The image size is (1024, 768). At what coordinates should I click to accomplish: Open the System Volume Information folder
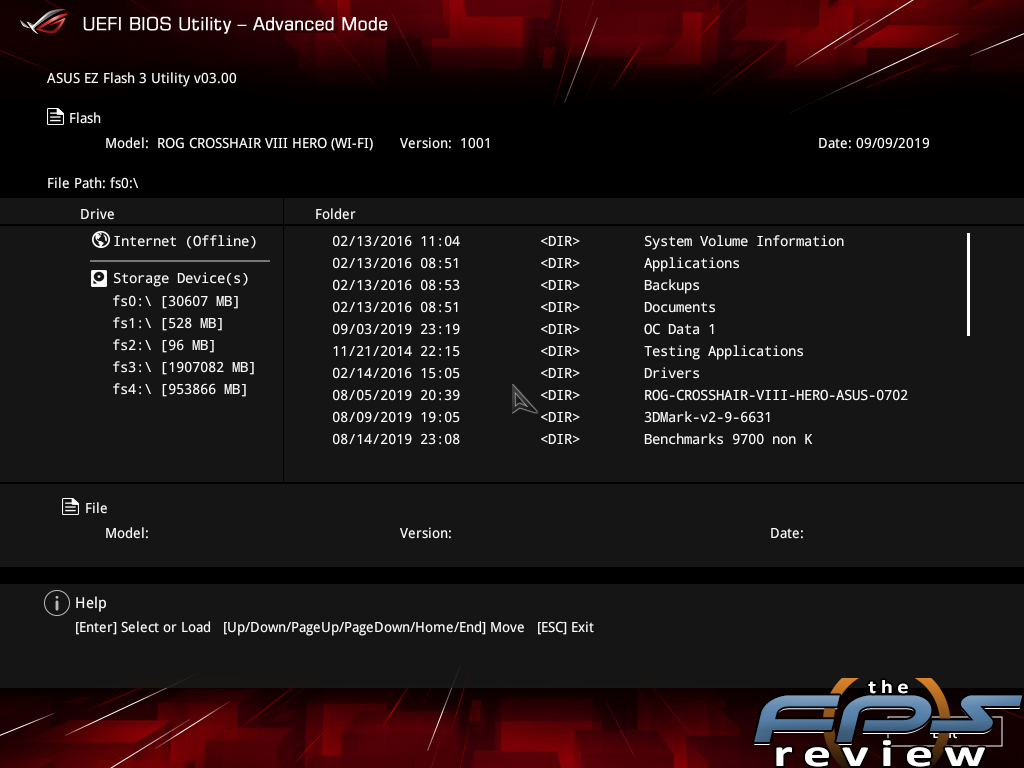tap(744, 241)
